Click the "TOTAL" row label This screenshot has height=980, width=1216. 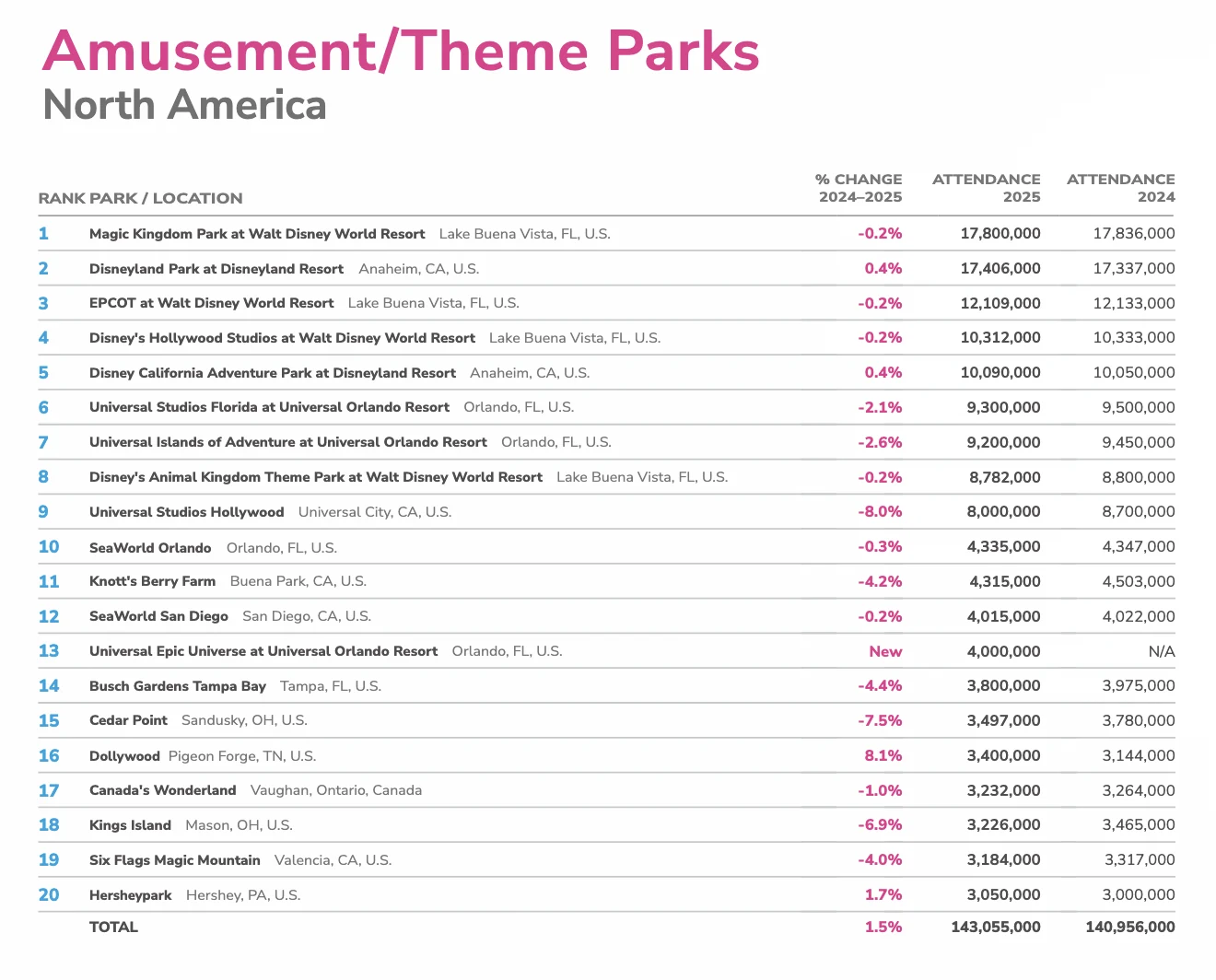click(x=113, y=927)
